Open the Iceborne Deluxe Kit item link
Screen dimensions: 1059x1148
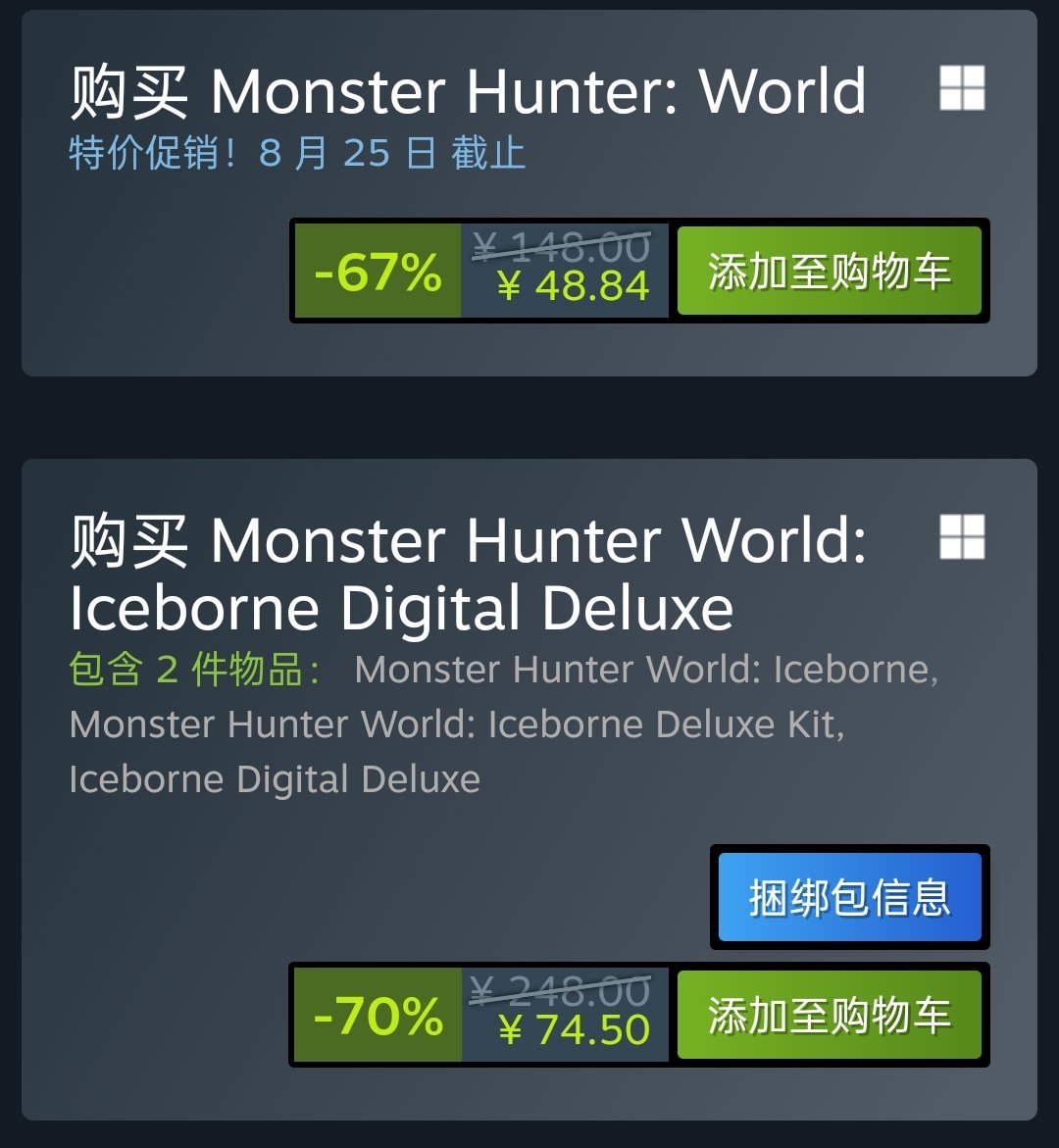[x=457, y=724]
